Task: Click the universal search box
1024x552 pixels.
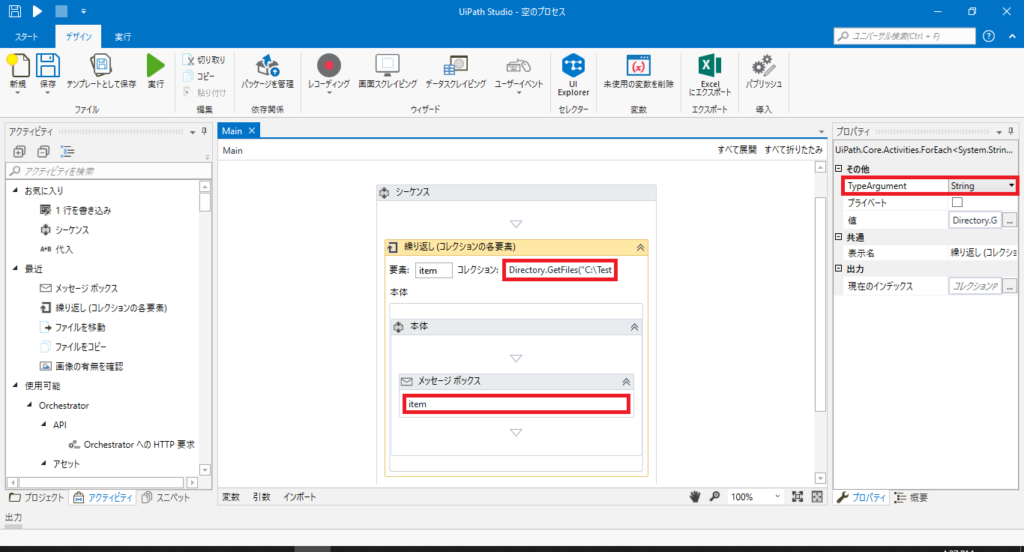Action: [x=904, y=36]
